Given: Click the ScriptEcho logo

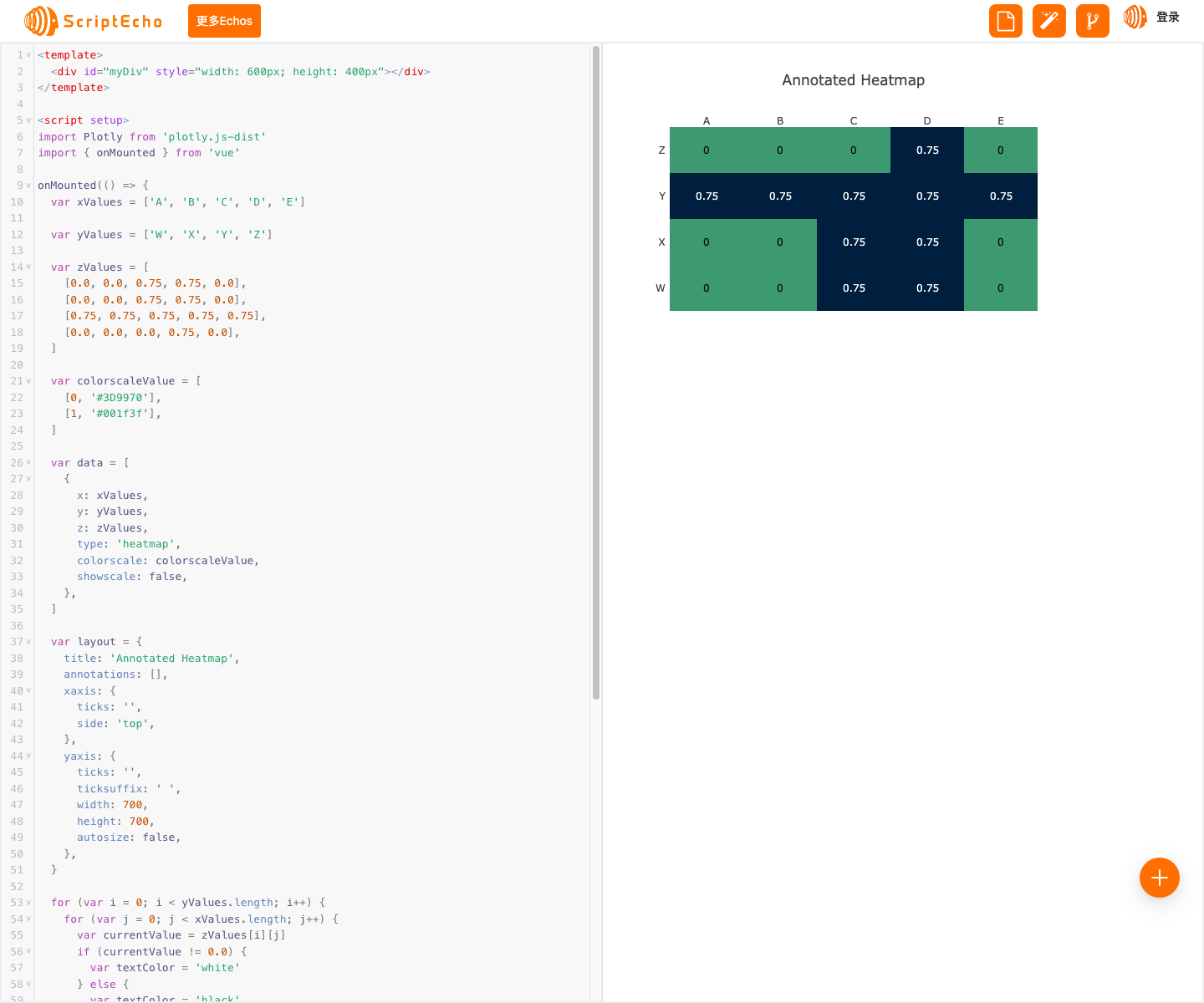Looking at the screenshot, I should (92, 22).
